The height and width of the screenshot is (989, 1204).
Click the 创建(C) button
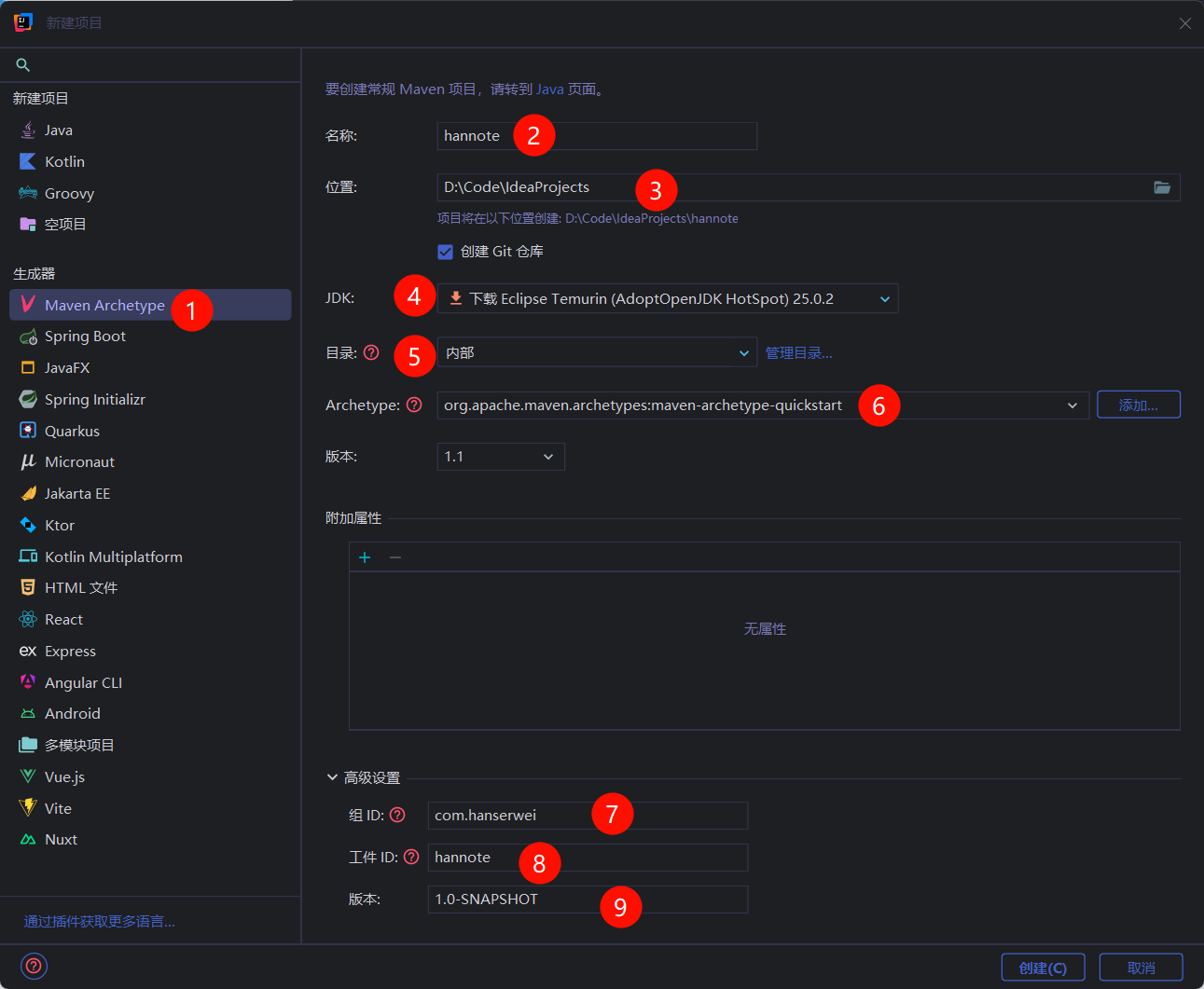tap(1043, 968)
